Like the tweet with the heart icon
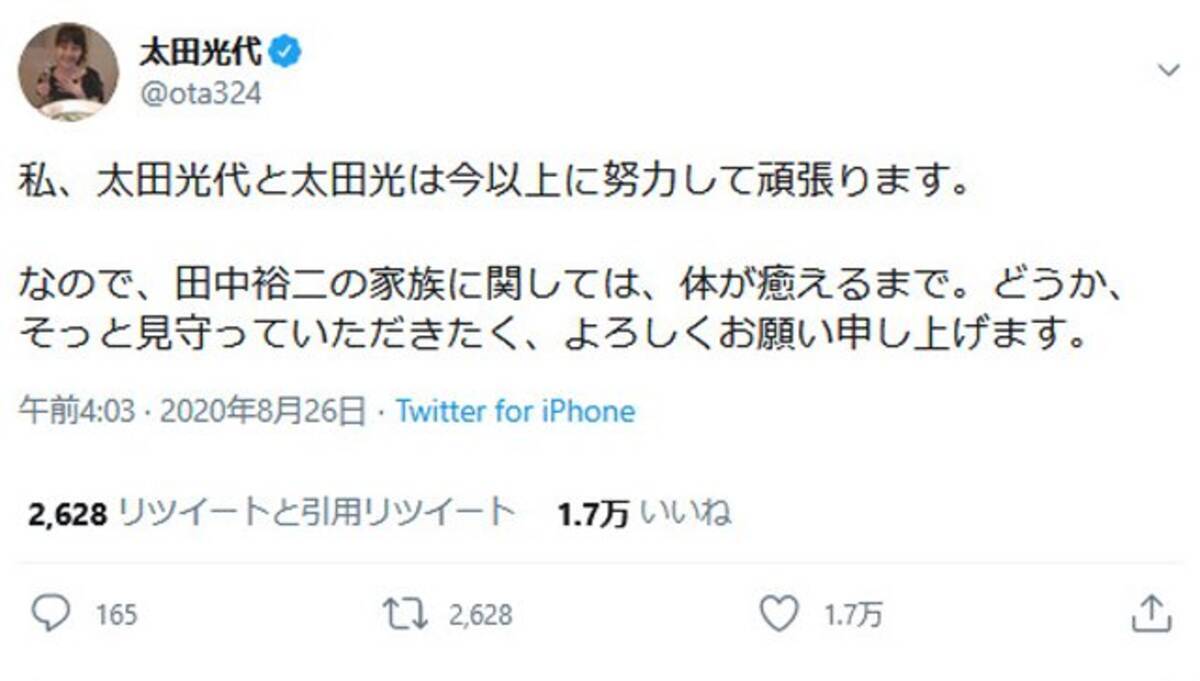 tap(779, 613)
